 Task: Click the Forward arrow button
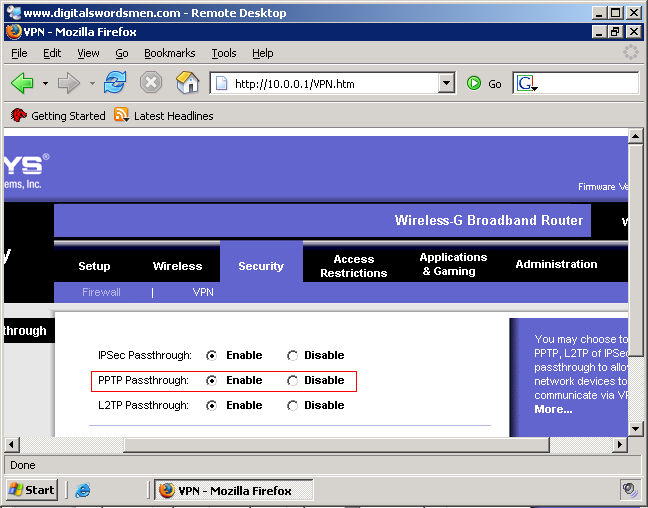(x=68, y=83)
